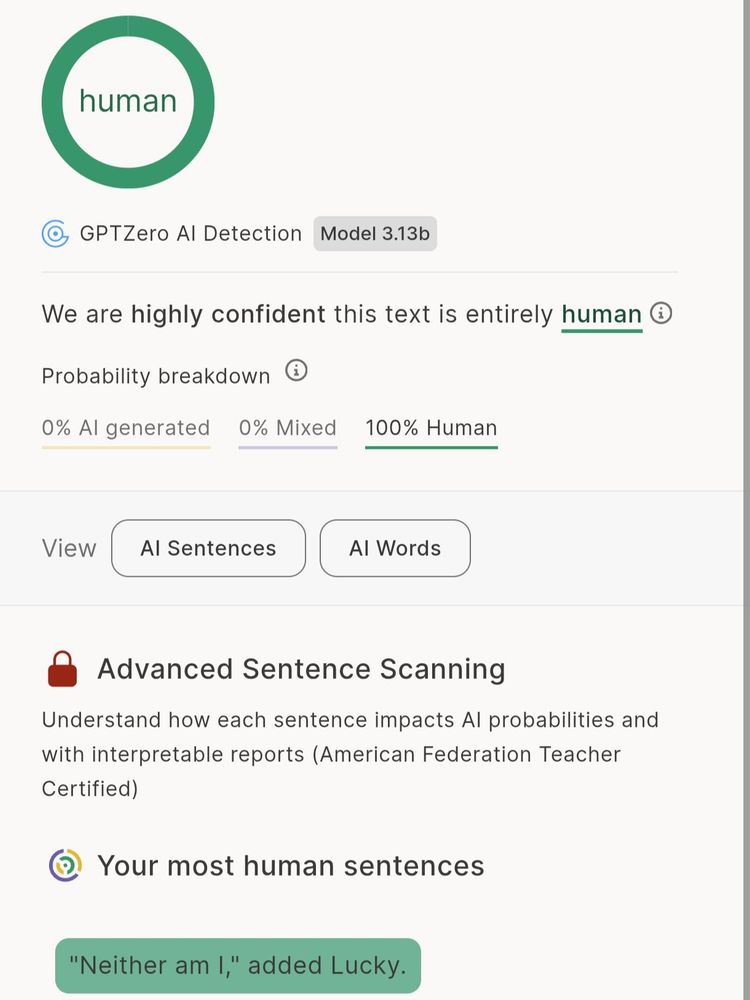This screenshot has width=750, height=1000.
Task: Click the Advanced Sentence Scanning description text
Action: pos(350,754)
